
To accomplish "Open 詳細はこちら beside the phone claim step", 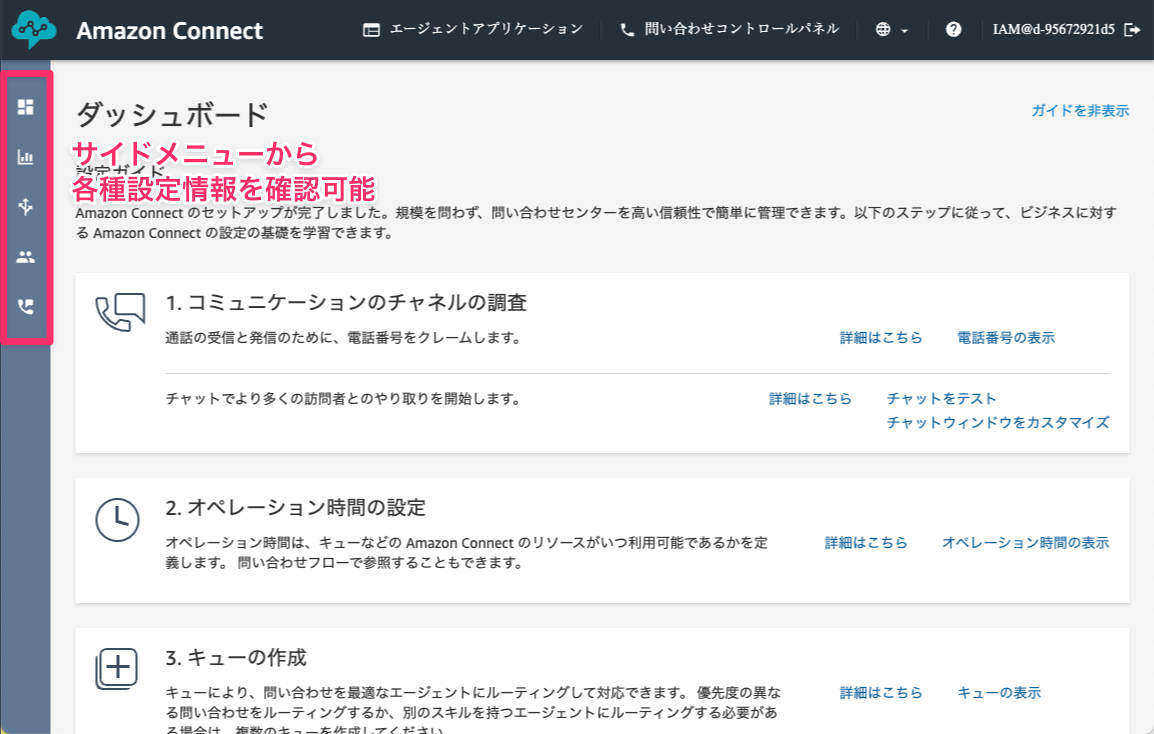I will 881,337.
